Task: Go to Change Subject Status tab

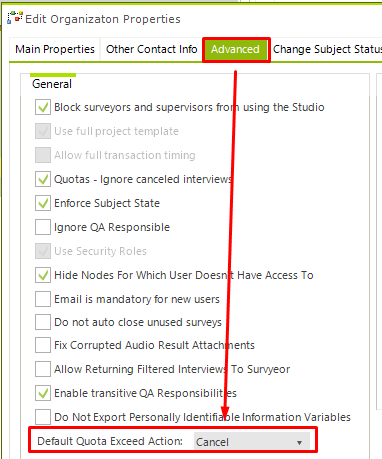Action: tap(327, 49)
